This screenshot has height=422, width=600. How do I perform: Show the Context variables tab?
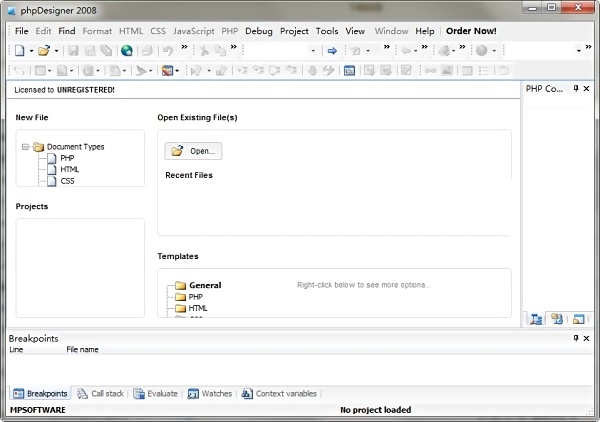[278, 394]
